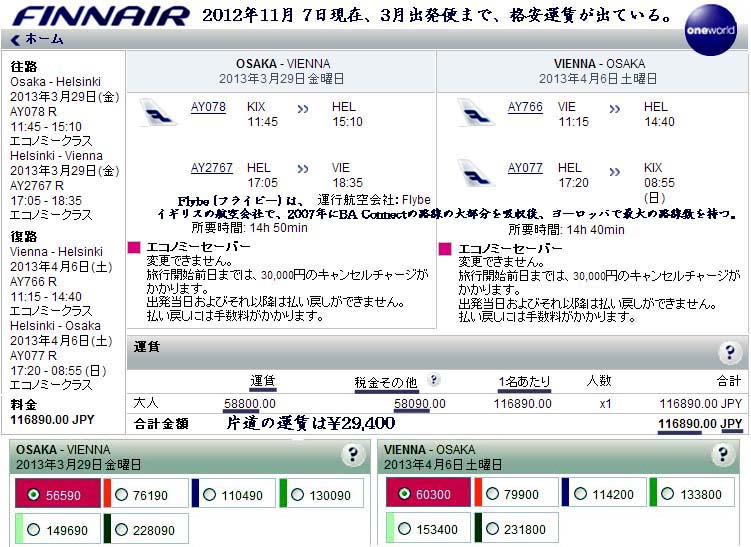This screenshot has height=547, width=751.
Task: Click the double arrow between HEL and KIX return
Action: (614, 171)
